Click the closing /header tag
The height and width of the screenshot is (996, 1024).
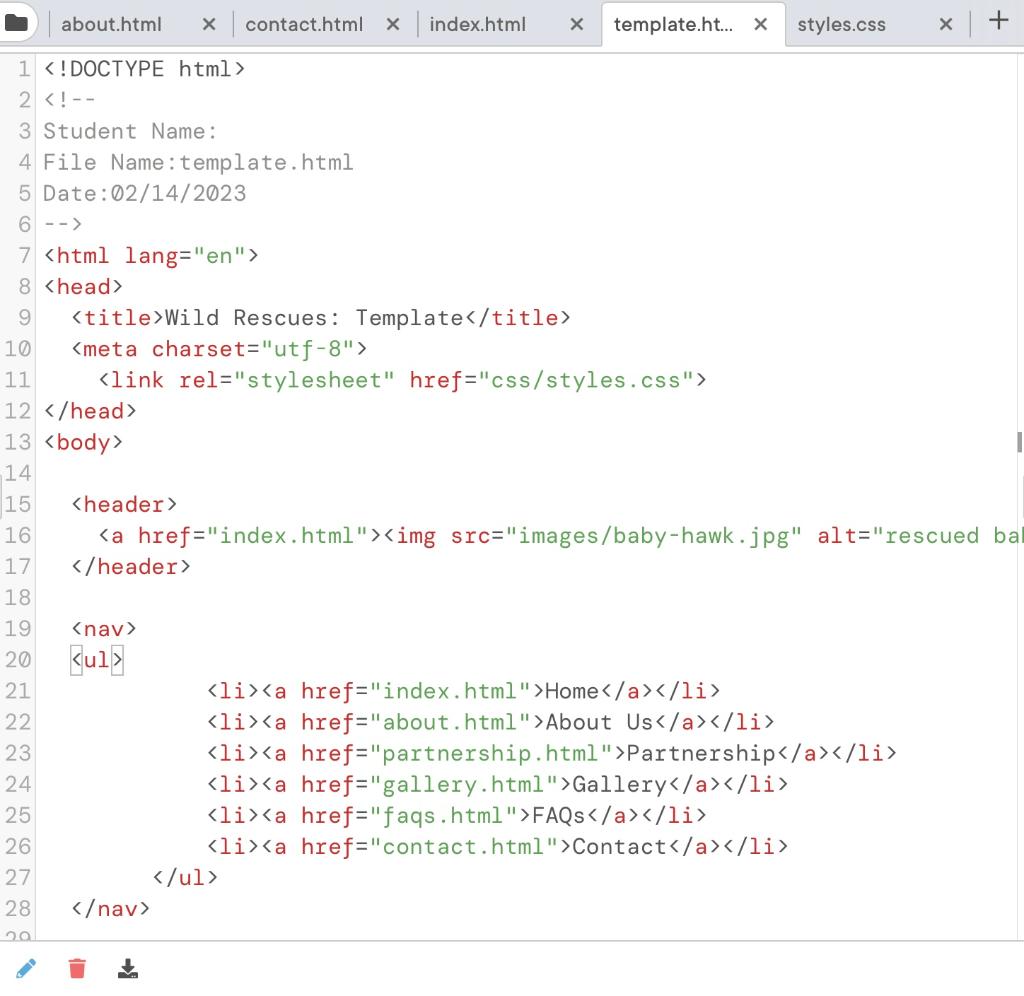tap(131, 567)
